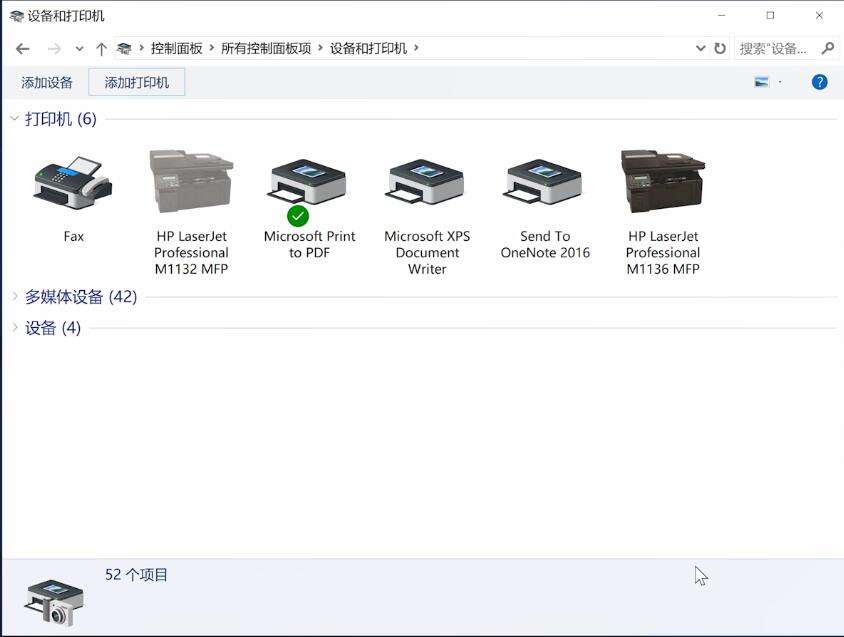Open the Microsoft Print to PDF printer
This screenshot has height=637, width=844.
308,185
